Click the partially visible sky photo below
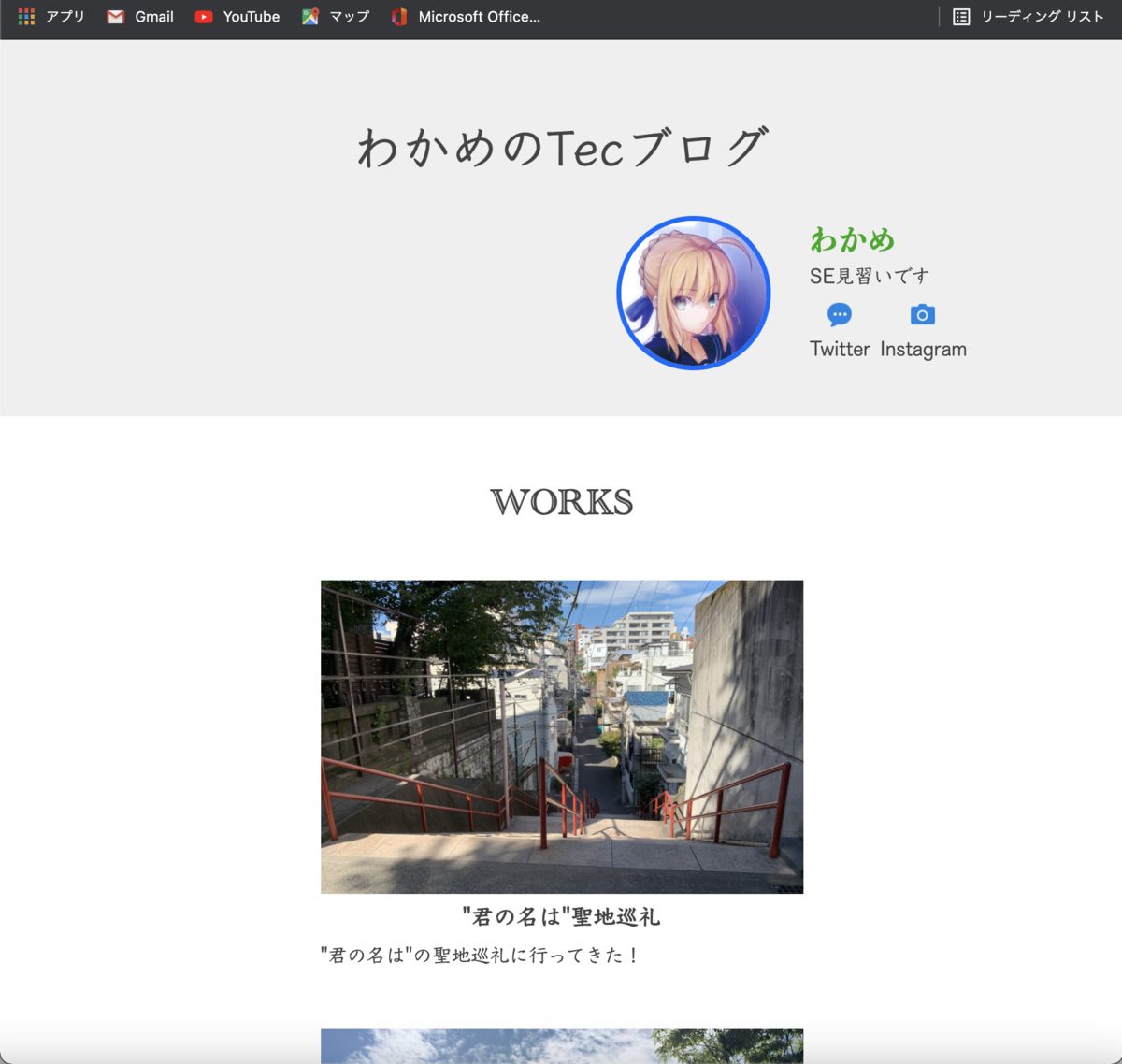The width and height of the screenshot is (1122, 1064). click(x=562, y=1046)
